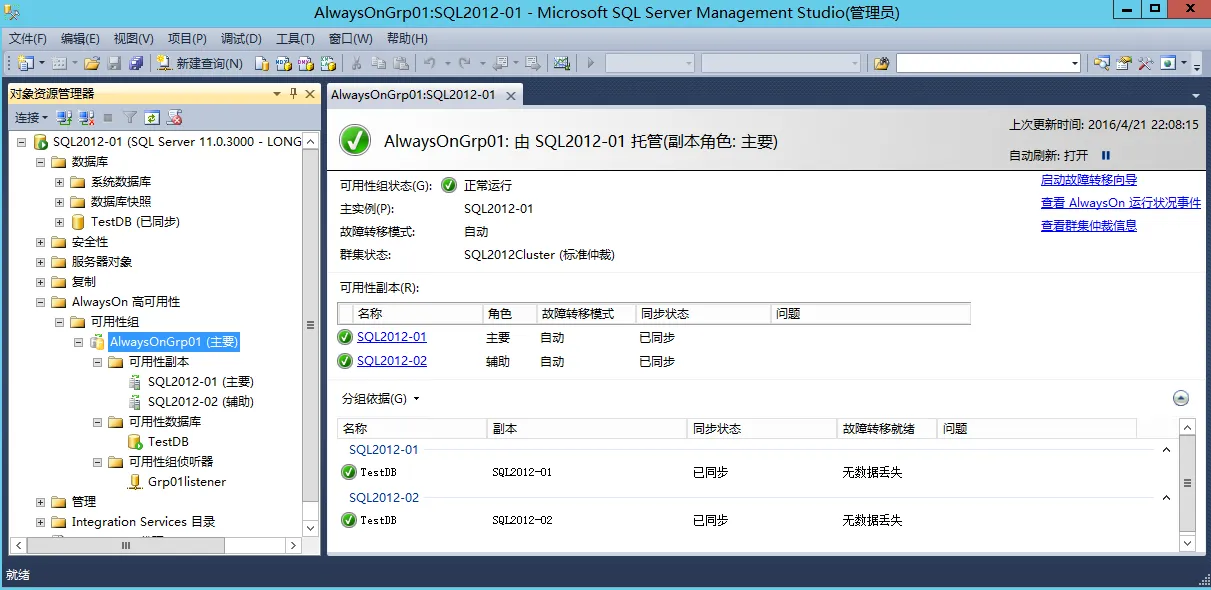The width and height of the screenshot is (1211, 590).
Task: Select Integration Services 目录 tree item
Action: [143, 522]
